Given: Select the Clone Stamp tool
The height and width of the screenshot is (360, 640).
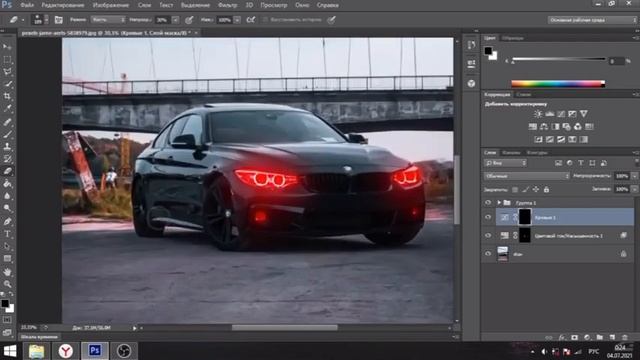Looking at the screenshot, I should [x=7, y=146].
